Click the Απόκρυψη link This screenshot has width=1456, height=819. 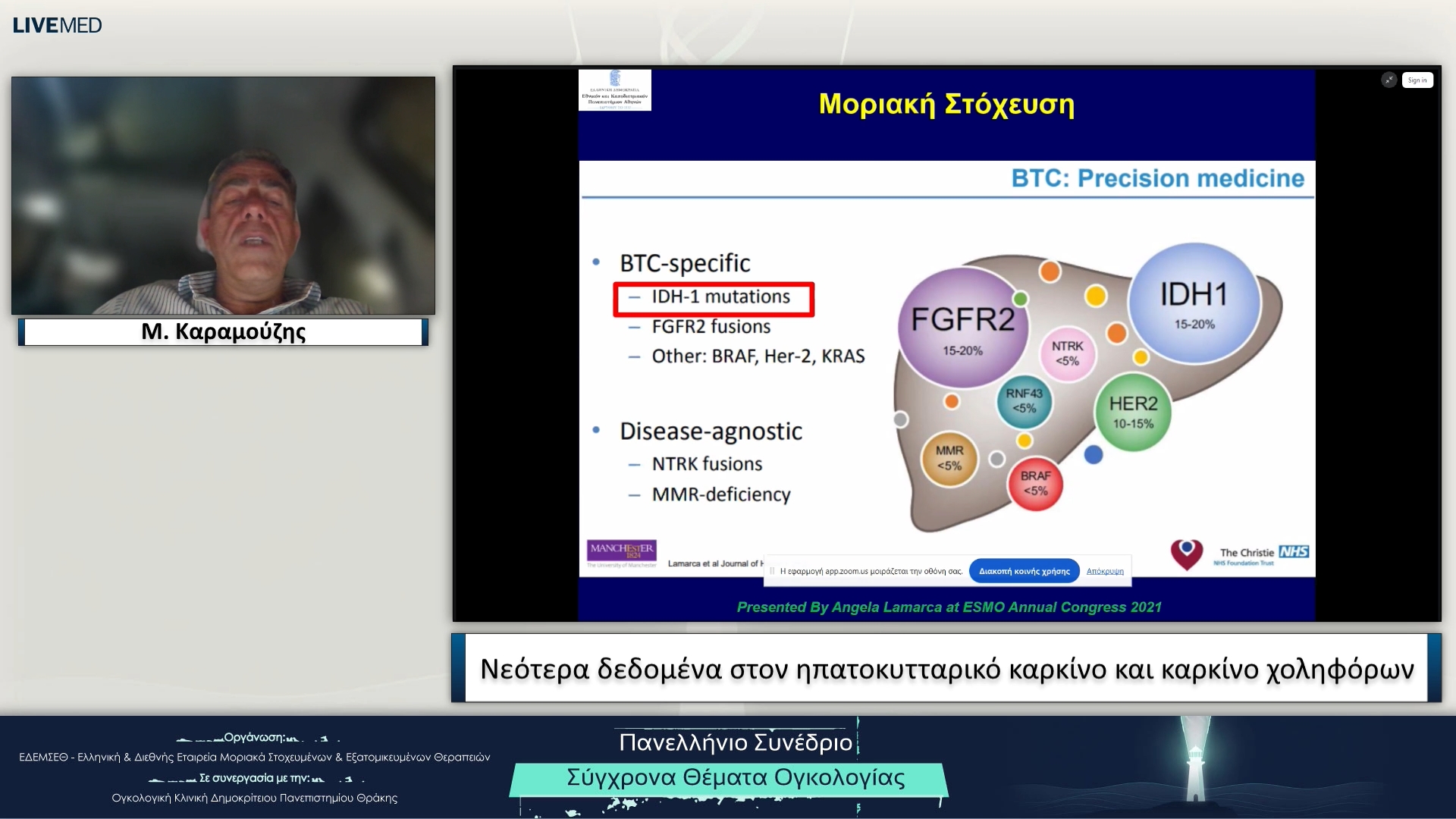pos(1105,571)
